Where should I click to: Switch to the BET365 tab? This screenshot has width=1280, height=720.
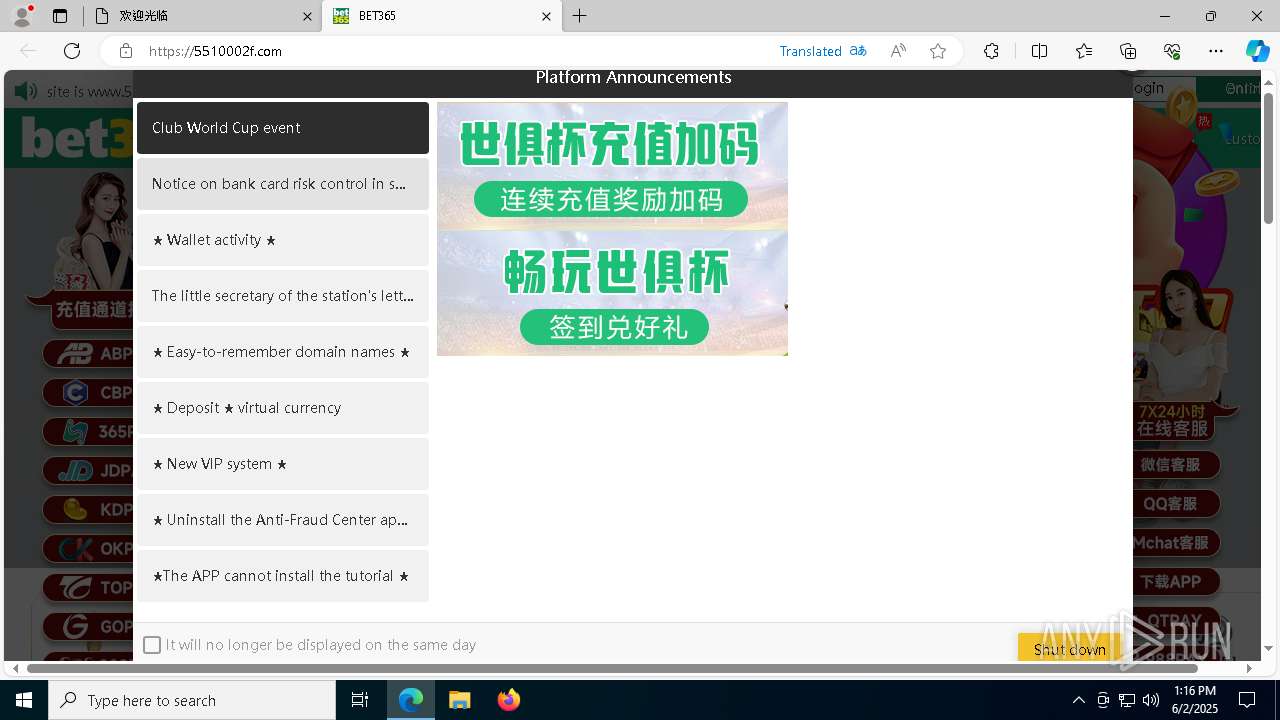pos(442,16)
